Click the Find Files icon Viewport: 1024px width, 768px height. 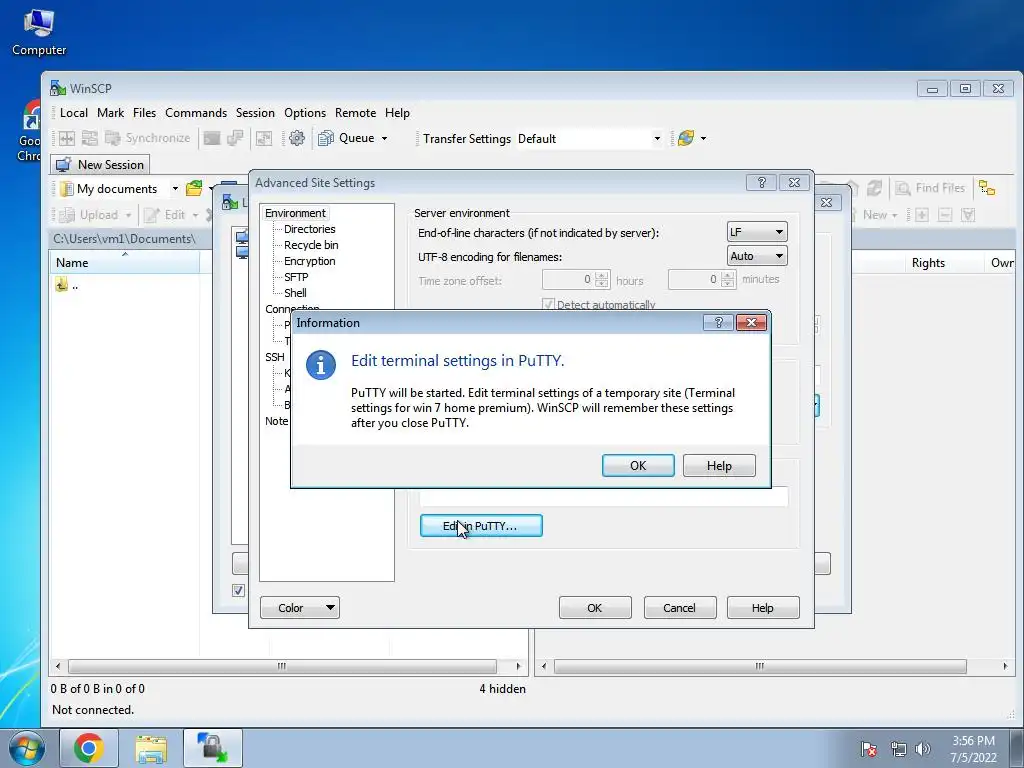(x=903, y=189)
